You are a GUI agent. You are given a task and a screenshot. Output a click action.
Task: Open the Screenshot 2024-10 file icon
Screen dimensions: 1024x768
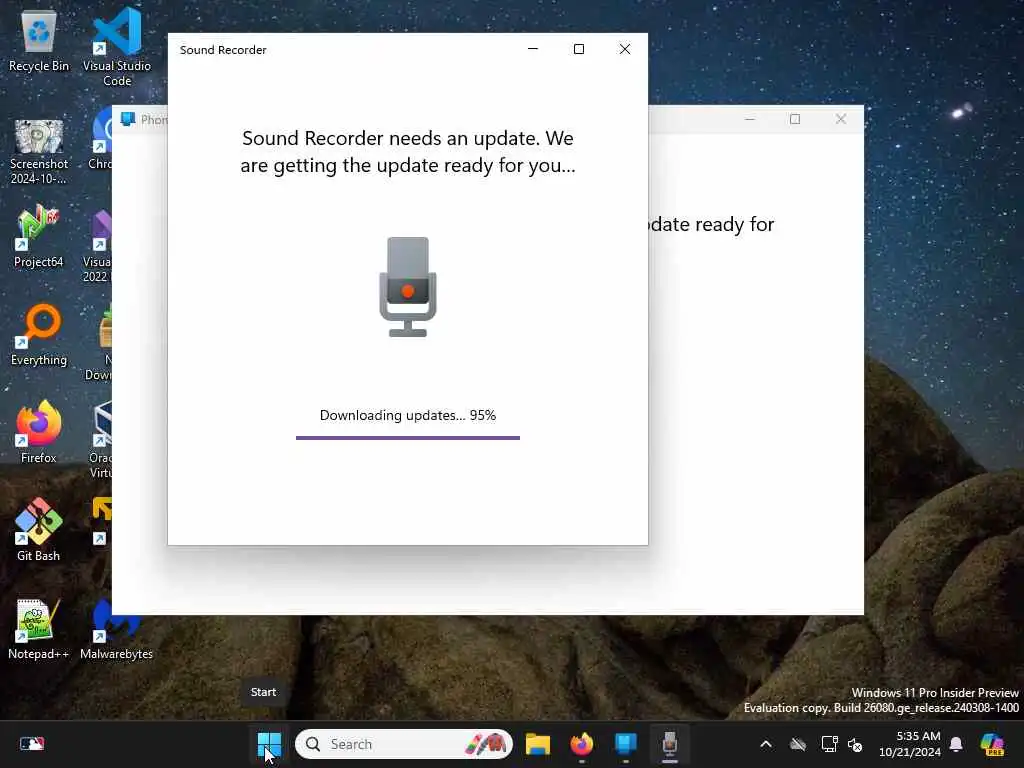pos(39,152)
